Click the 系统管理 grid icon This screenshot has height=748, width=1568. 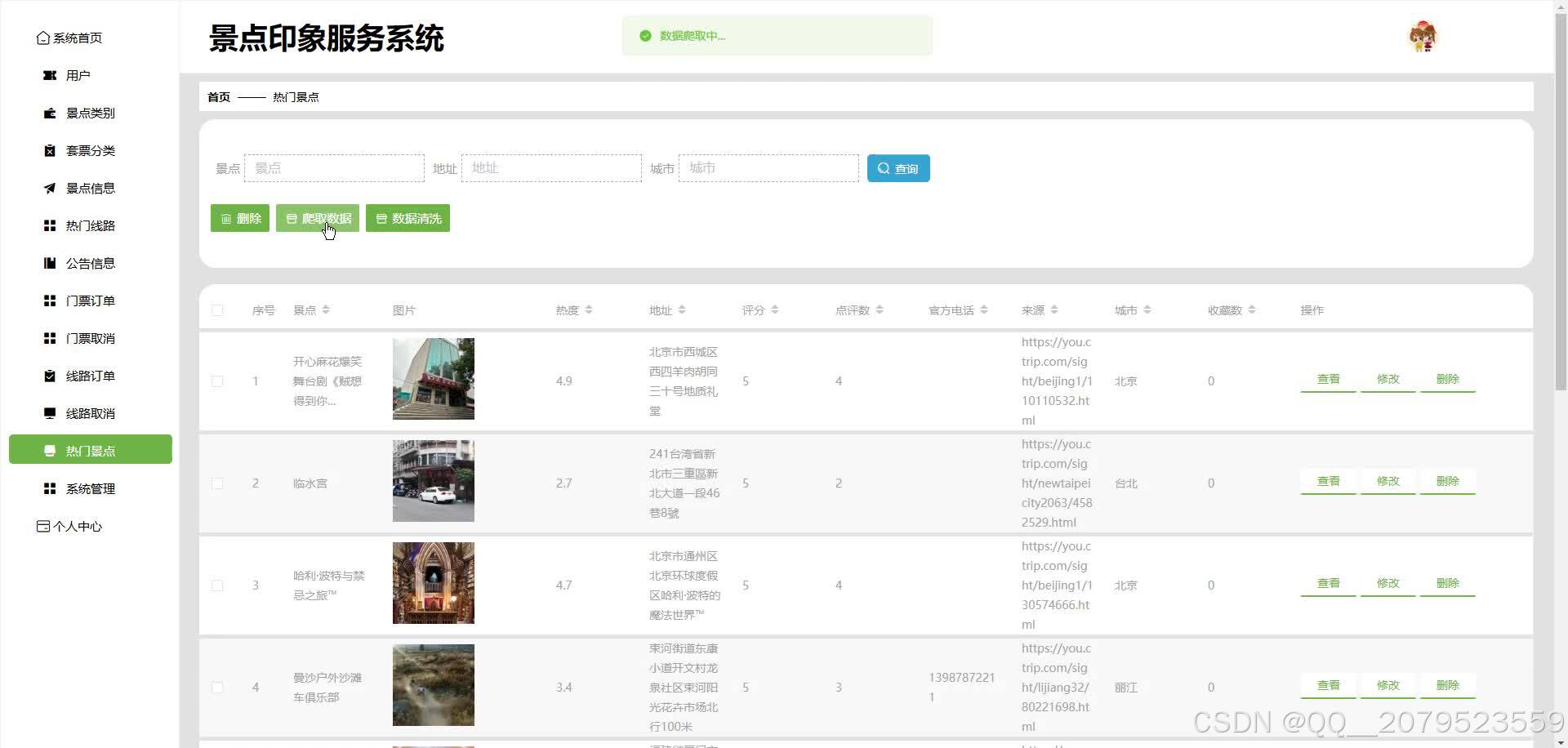[50, 489]
